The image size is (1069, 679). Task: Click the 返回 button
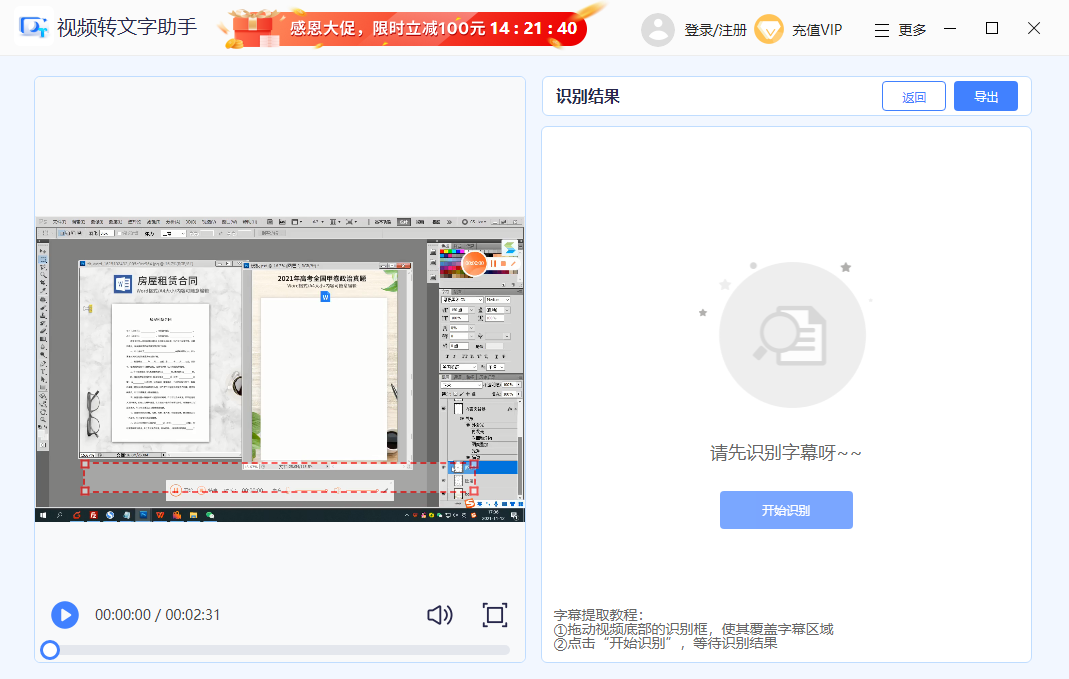click(x=913, y=95)
